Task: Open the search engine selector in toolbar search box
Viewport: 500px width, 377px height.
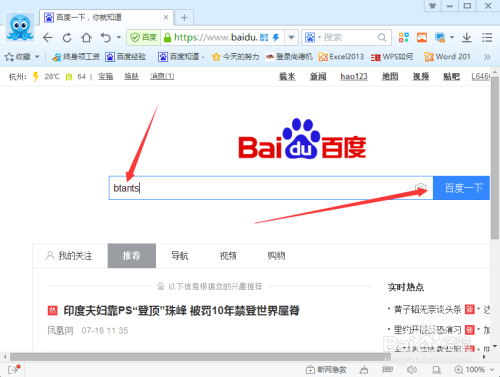Action: (x=313, y=37)
